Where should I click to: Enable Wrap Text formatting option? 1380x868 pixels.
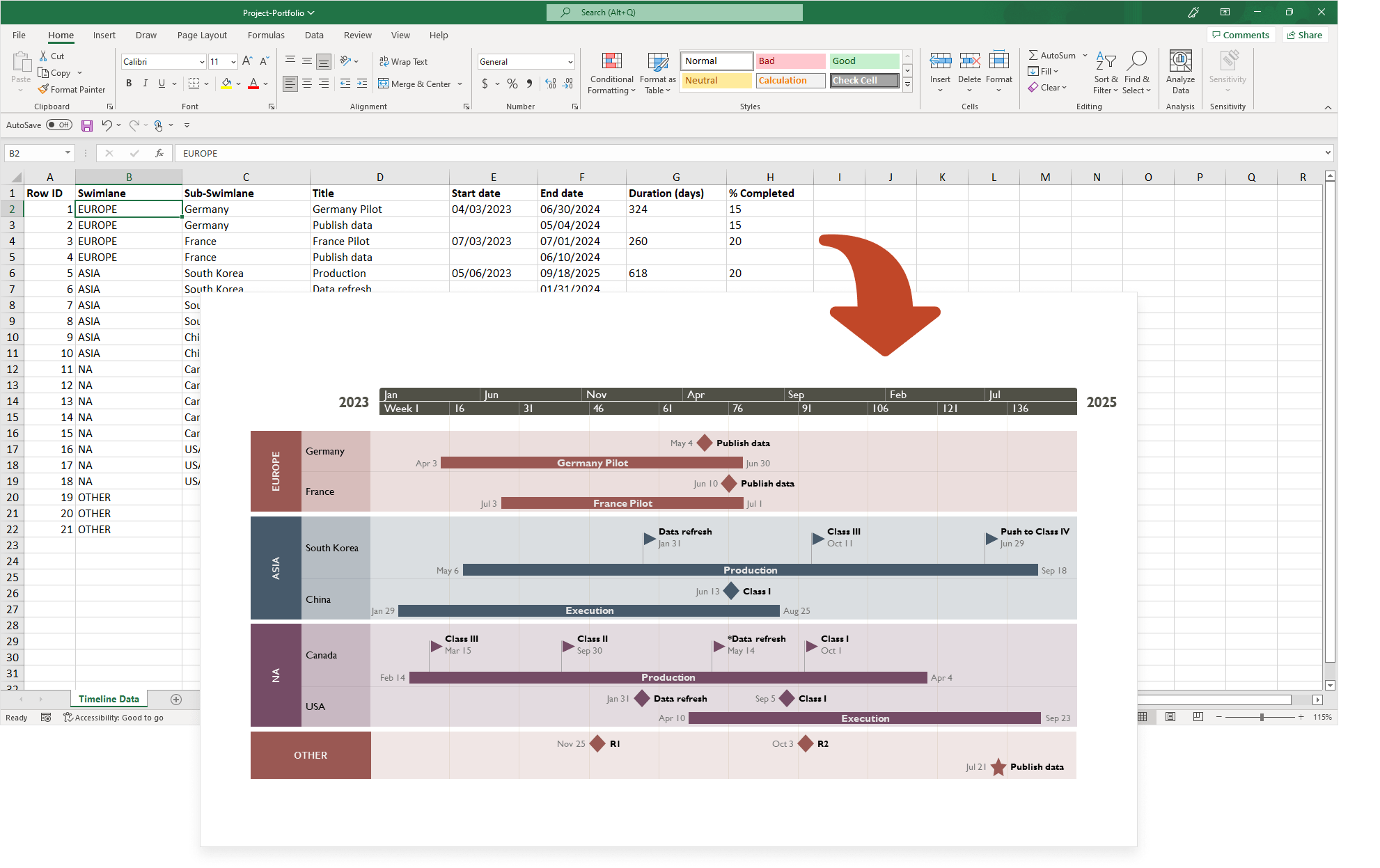(x=407, y=62)
